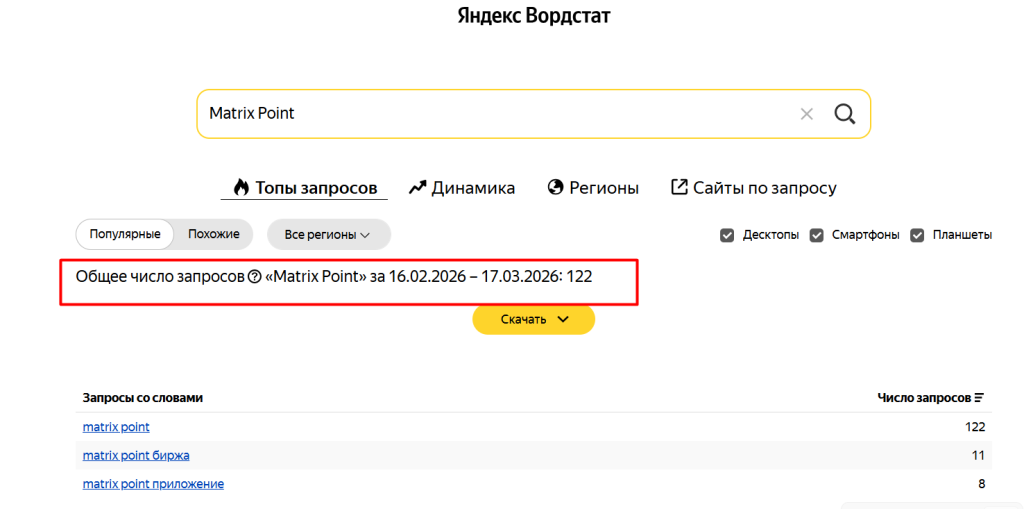Image resolution: width=1024 pixels, height=509 pixels.
Task: Click the magnifier search icon
Action: [x=844, y=114]
